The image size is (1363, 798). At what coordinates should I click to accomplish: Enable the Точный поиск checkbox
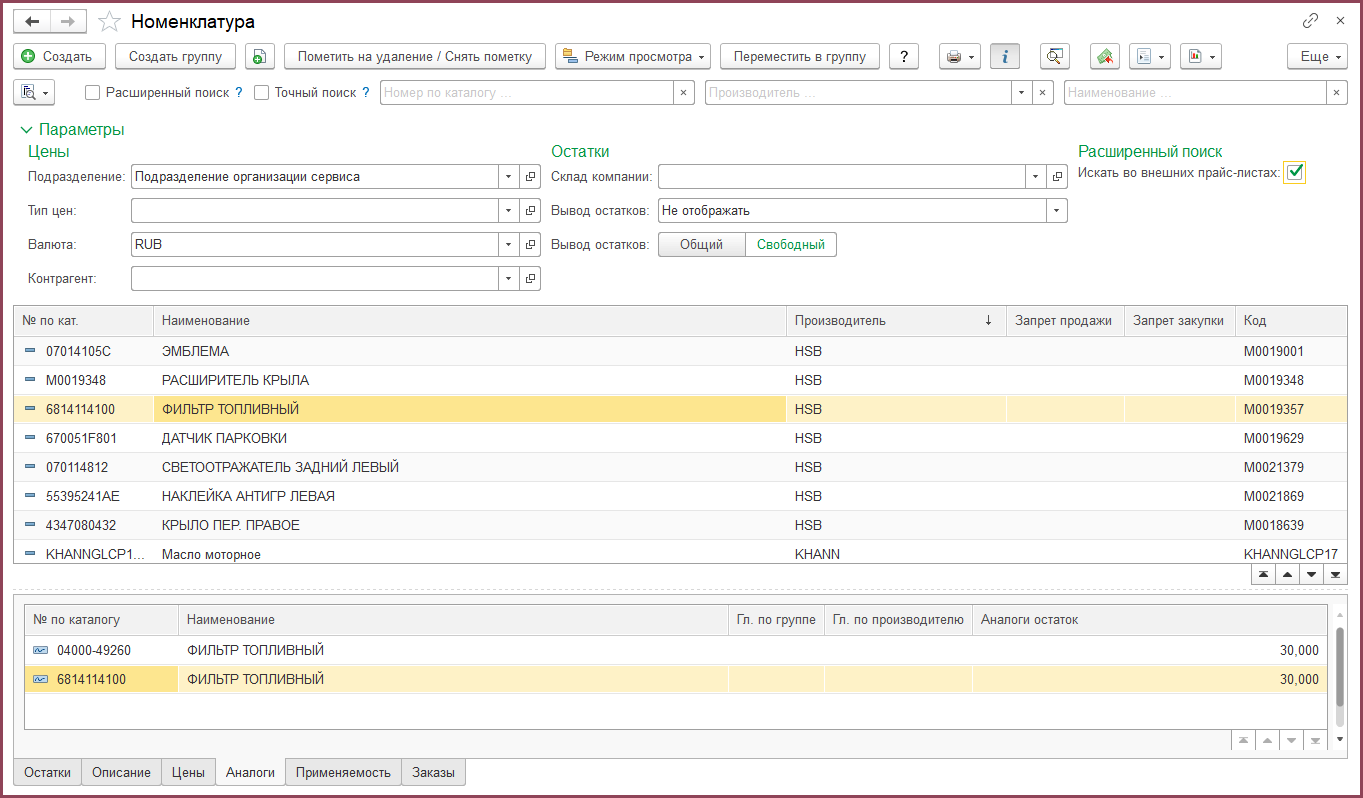pyautogui.click(x=262, y=93)
